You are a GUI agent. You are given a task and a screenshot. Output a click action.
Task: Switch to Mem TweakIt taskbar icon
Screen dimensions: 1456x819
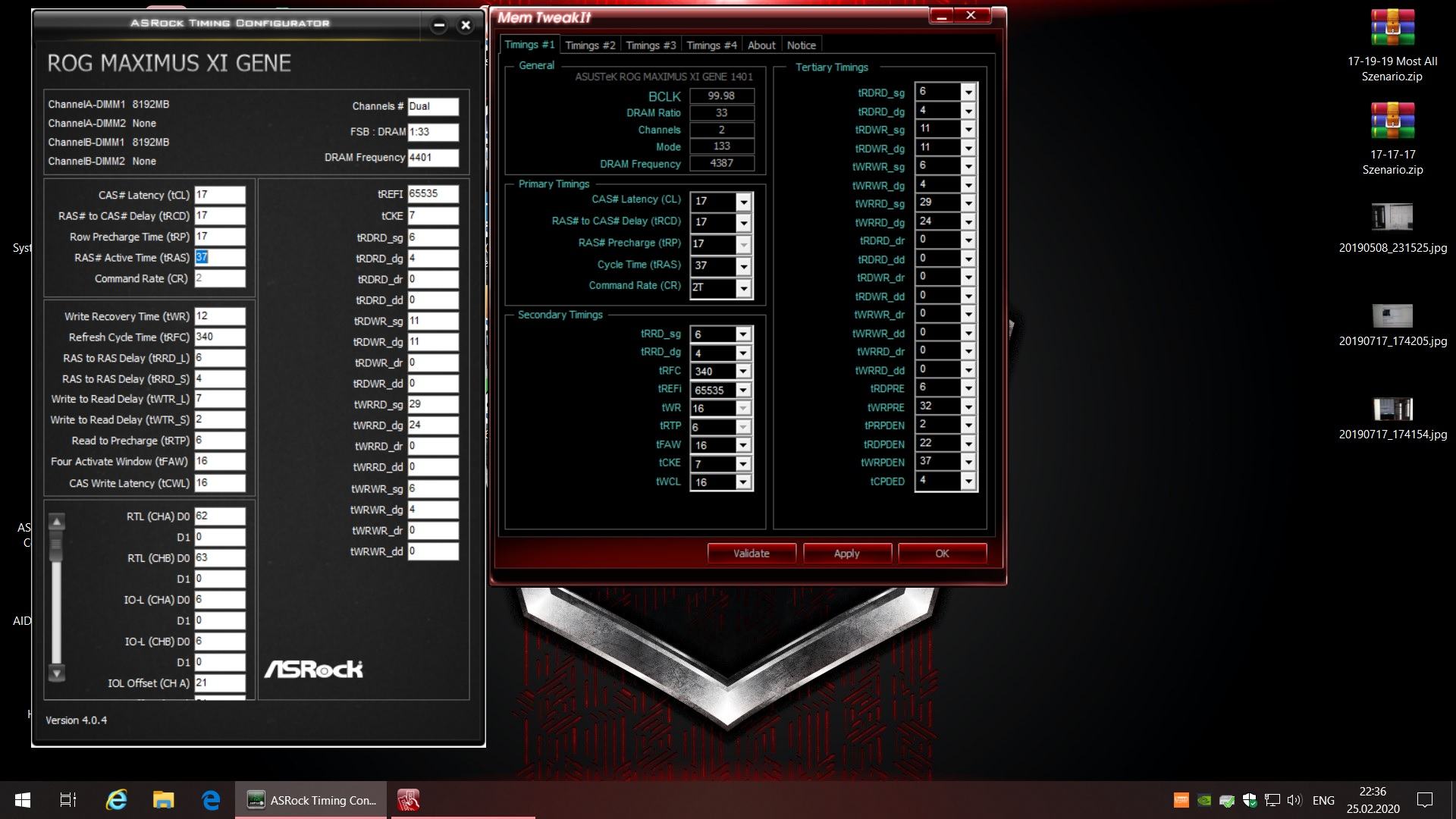(409, 800)
